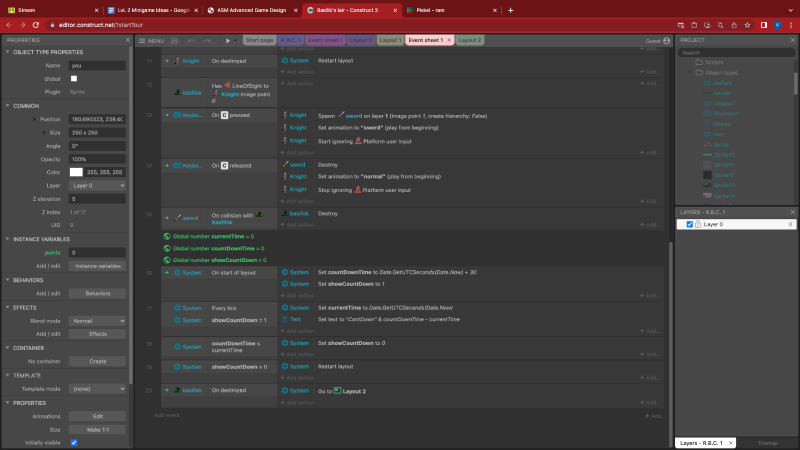The image size is (800, 450).
Task: Click the lock icon on Layer 0
Action: coord(695,224)
